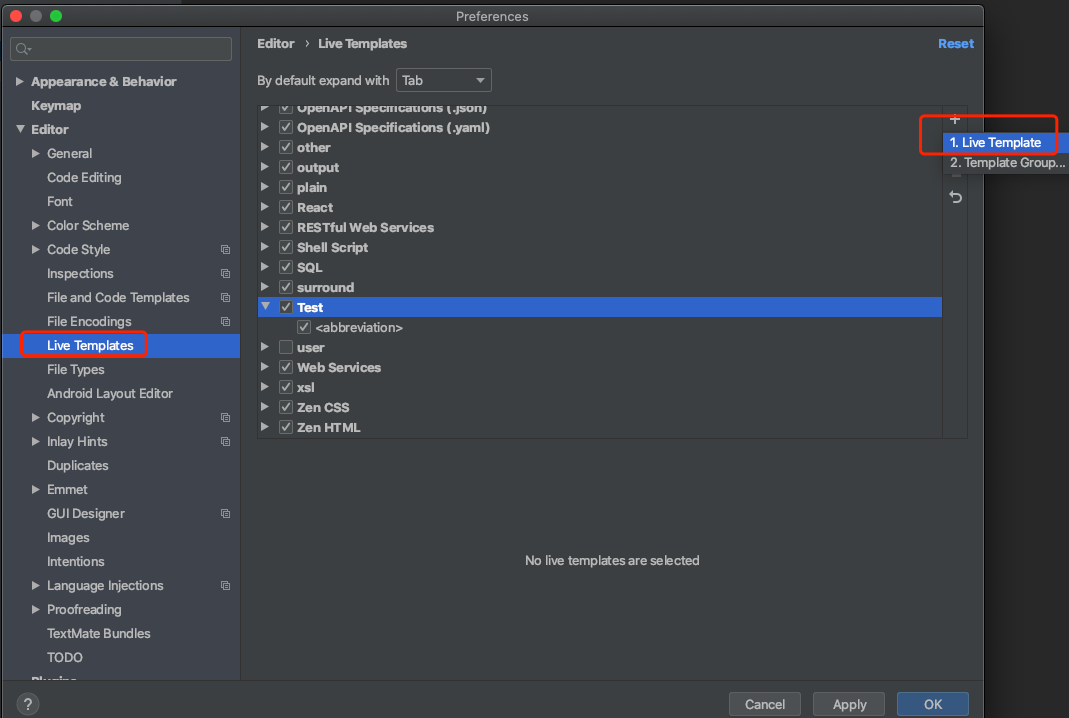Expand the Zen HTML group arrow
Image resolution: width=1069 pixels, height=718 pixels.
tap(265, 427)
